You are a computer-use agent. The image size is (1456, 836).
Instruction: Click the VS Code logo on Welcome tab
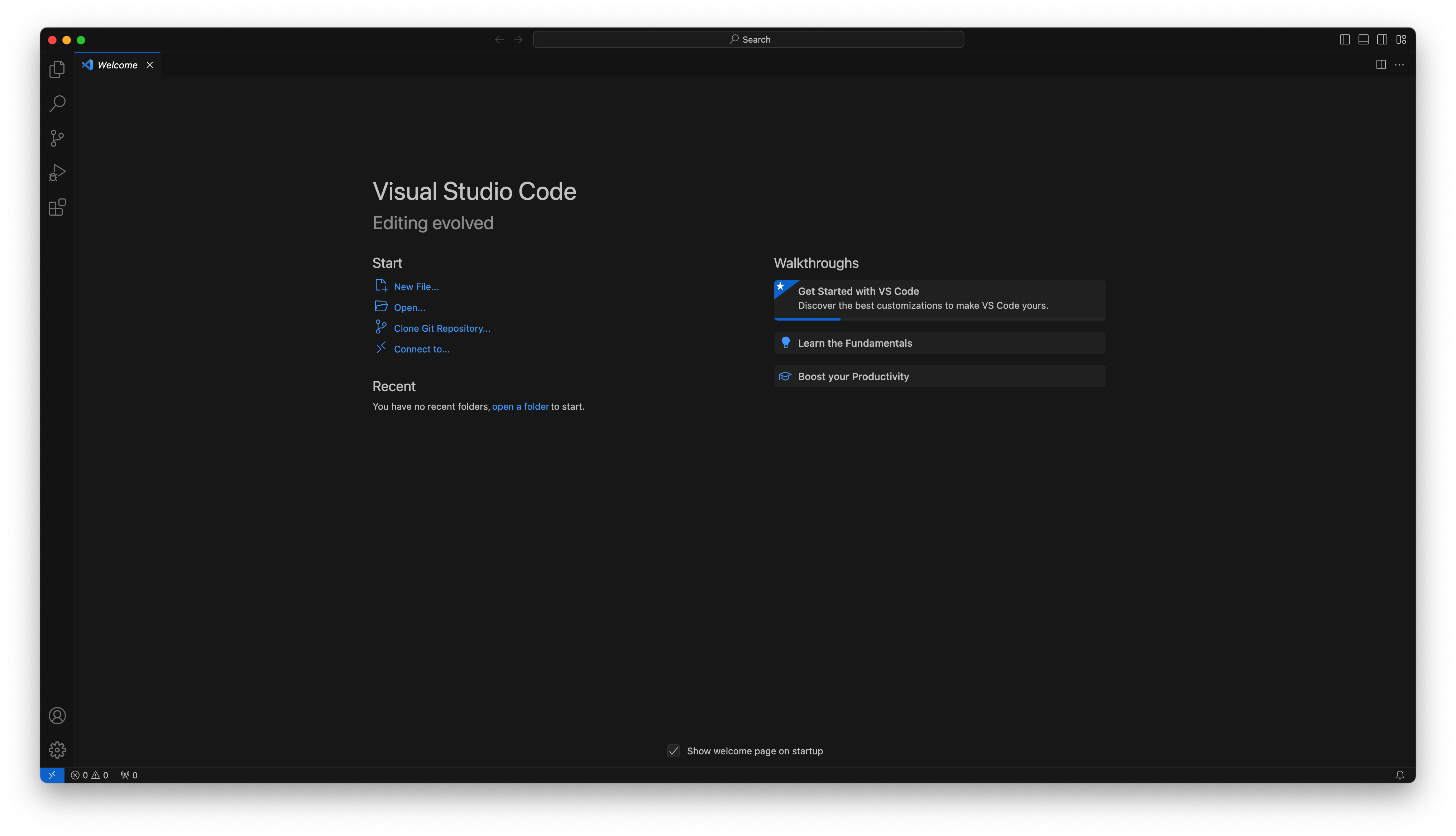point(87,65)
